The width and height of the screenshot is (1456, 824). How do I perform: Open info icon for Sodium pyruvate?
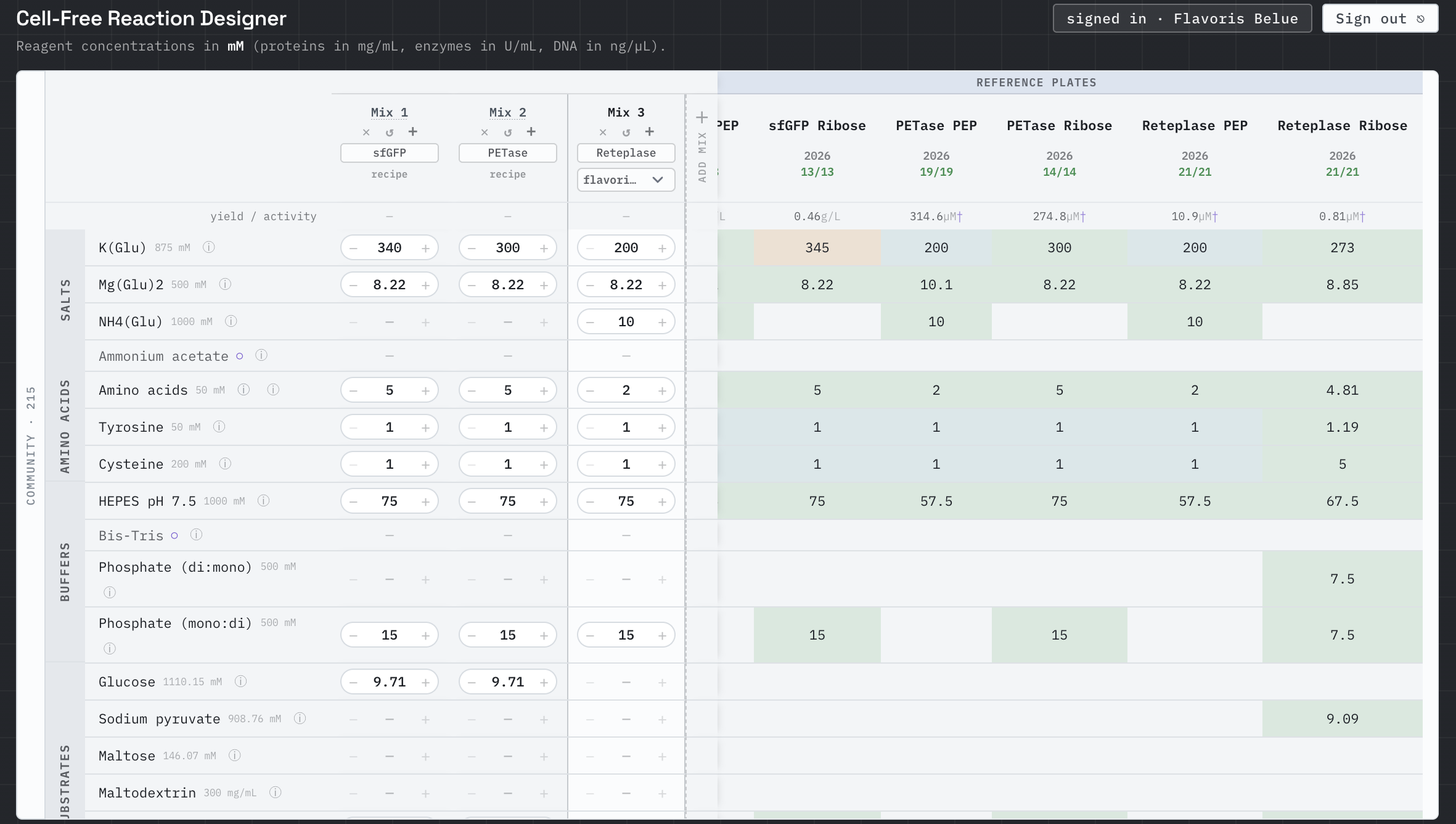(x=300, y=719)
